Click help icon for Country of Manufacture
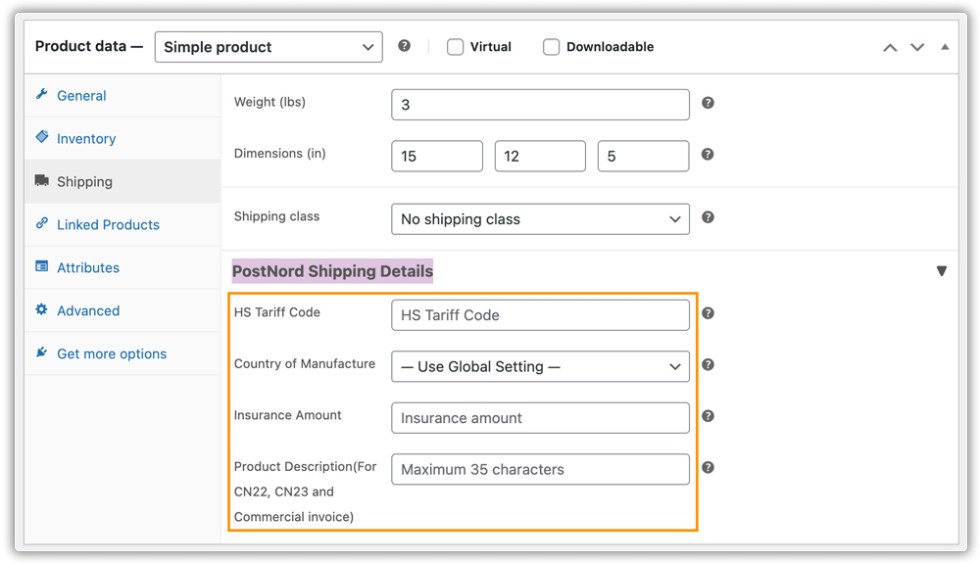Screen dimensions: 980x564 [708, 365]
